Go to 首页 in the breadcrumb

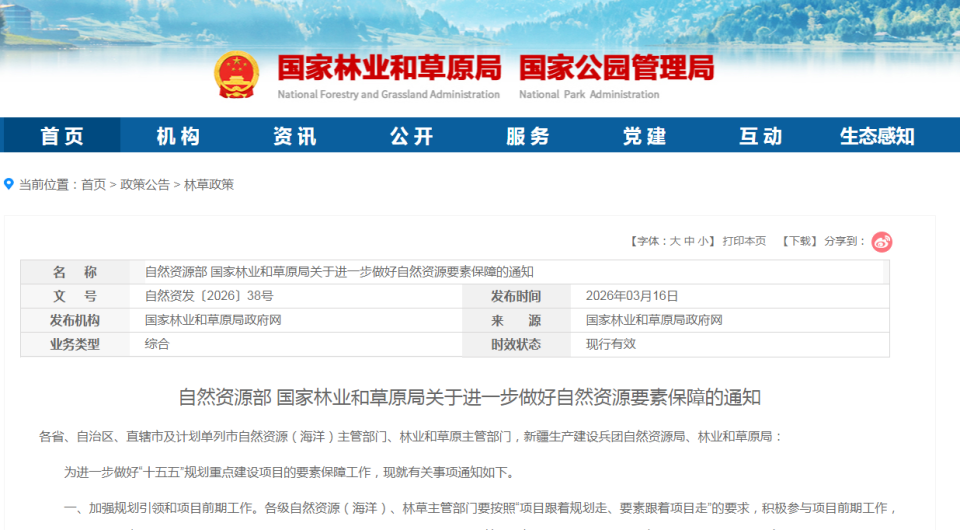tap(94, 185)
